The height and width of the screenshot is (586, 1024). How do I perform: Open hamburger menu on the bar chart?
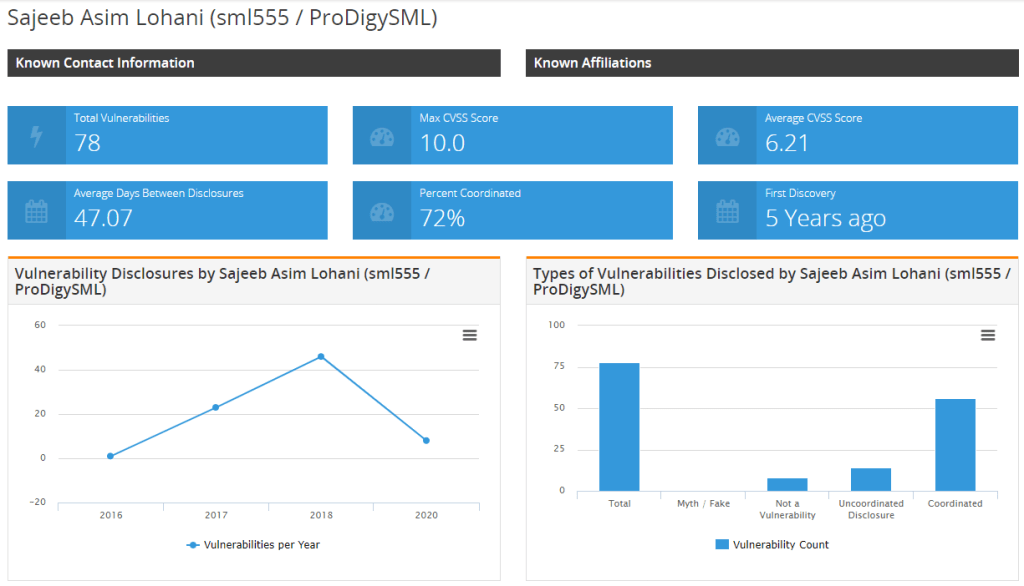pos(988,335)
